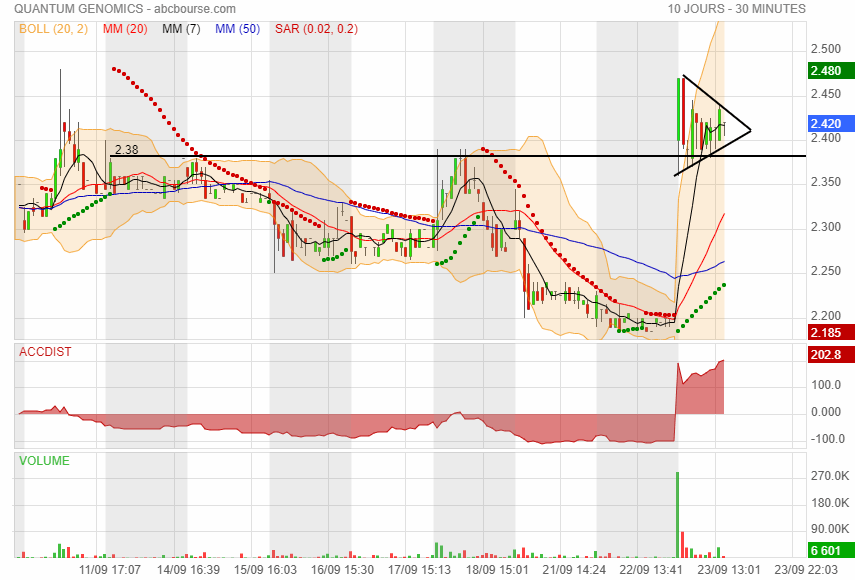Click the QUANTUM GENOMICS - abcbourse.com title
The width and height of the screenshot is (855, 580).
pos(125,9)
